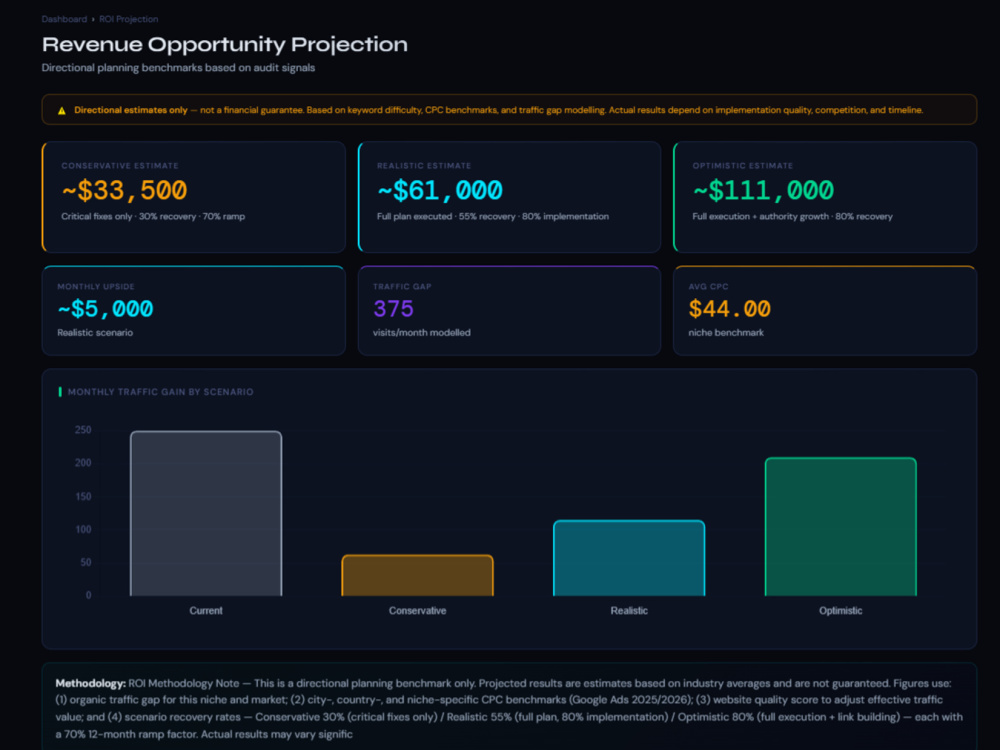Screen dimensions: 1000x750
Task: Click the 'Optimistic' x-axis label
Action: pos(841,611)
